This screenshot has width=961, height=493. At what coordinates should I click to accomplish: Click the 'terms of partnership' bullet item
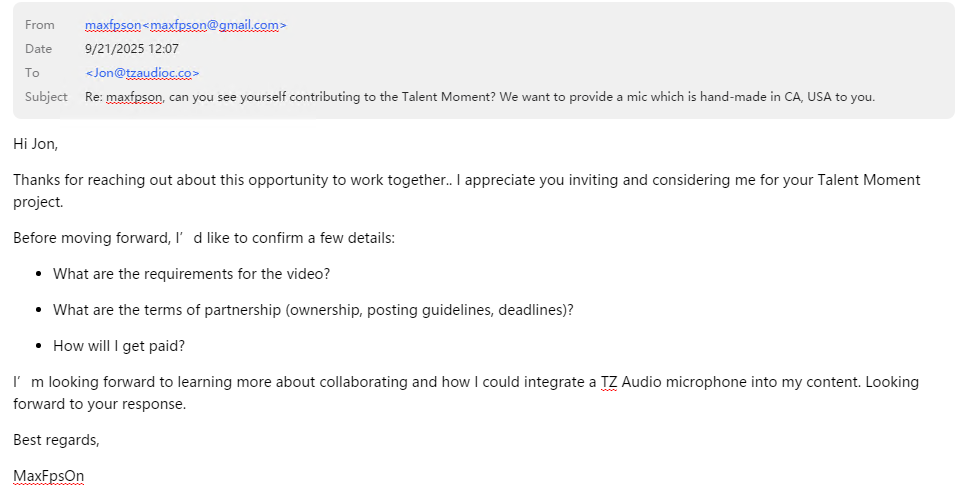click(313, 310)
